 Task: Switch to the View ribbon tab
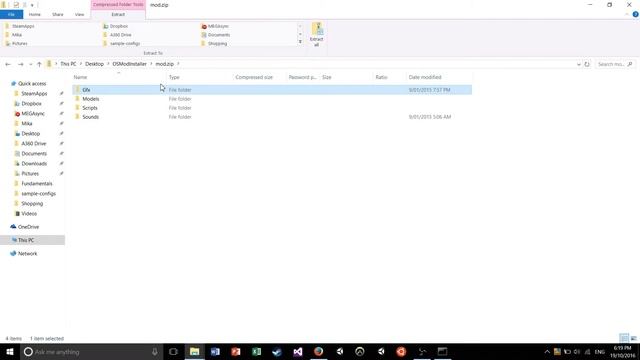click(79, 14)
